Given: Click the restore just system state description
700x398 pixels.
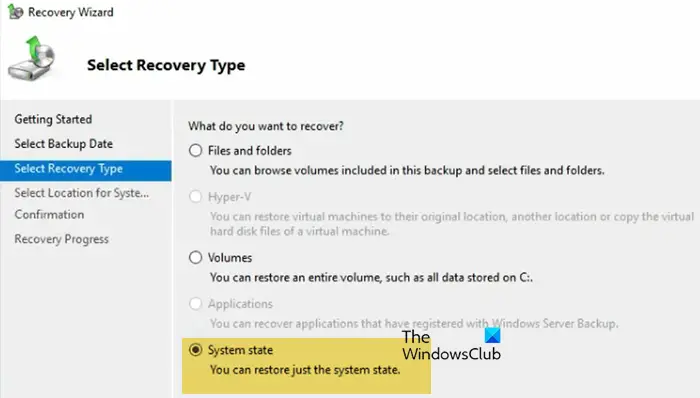Looking at the screenshot, I should [305, 370].
